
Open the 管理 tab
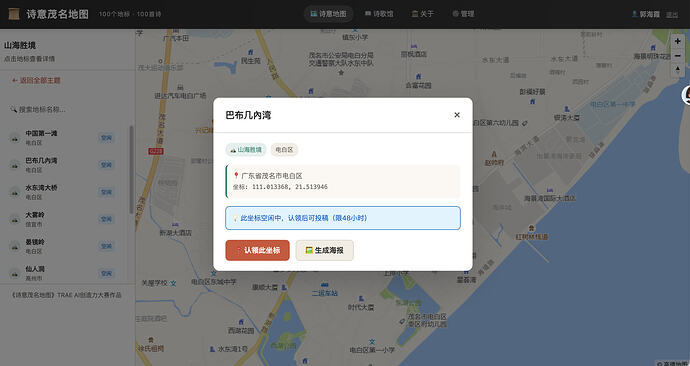[463, 14]
